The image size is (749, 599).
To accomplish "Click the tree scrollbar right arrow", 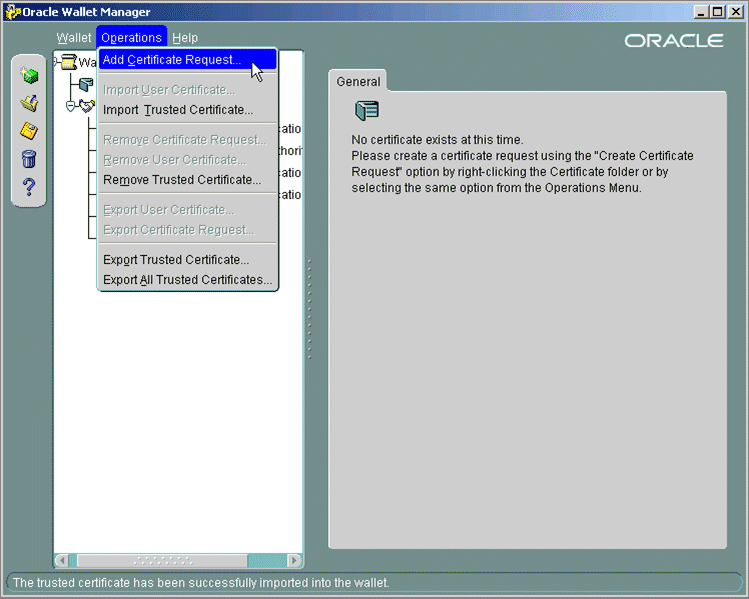I will (295, 560).
